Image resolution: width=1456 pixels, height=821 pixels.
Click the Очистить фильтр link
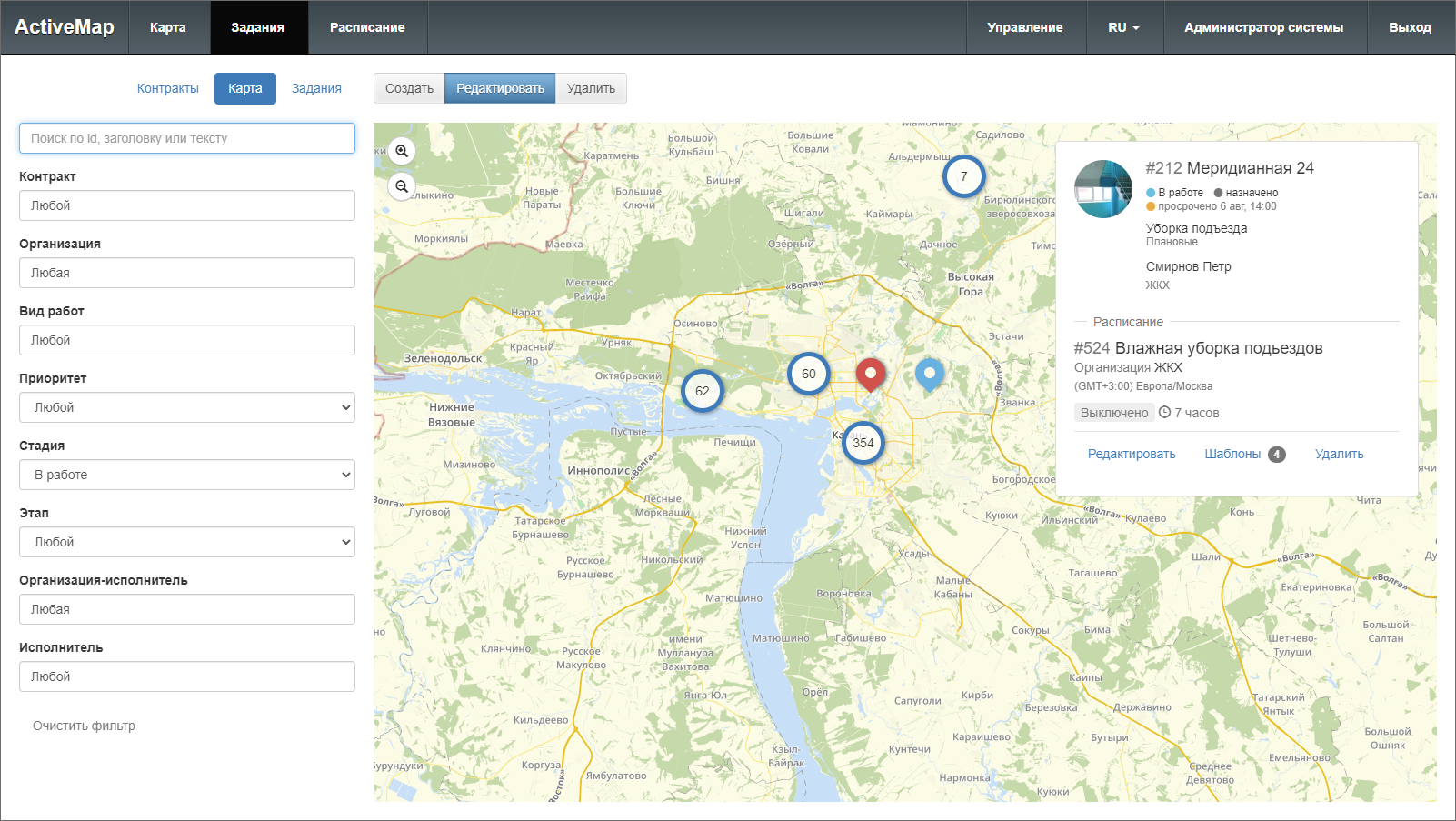(x=84, y=726)
